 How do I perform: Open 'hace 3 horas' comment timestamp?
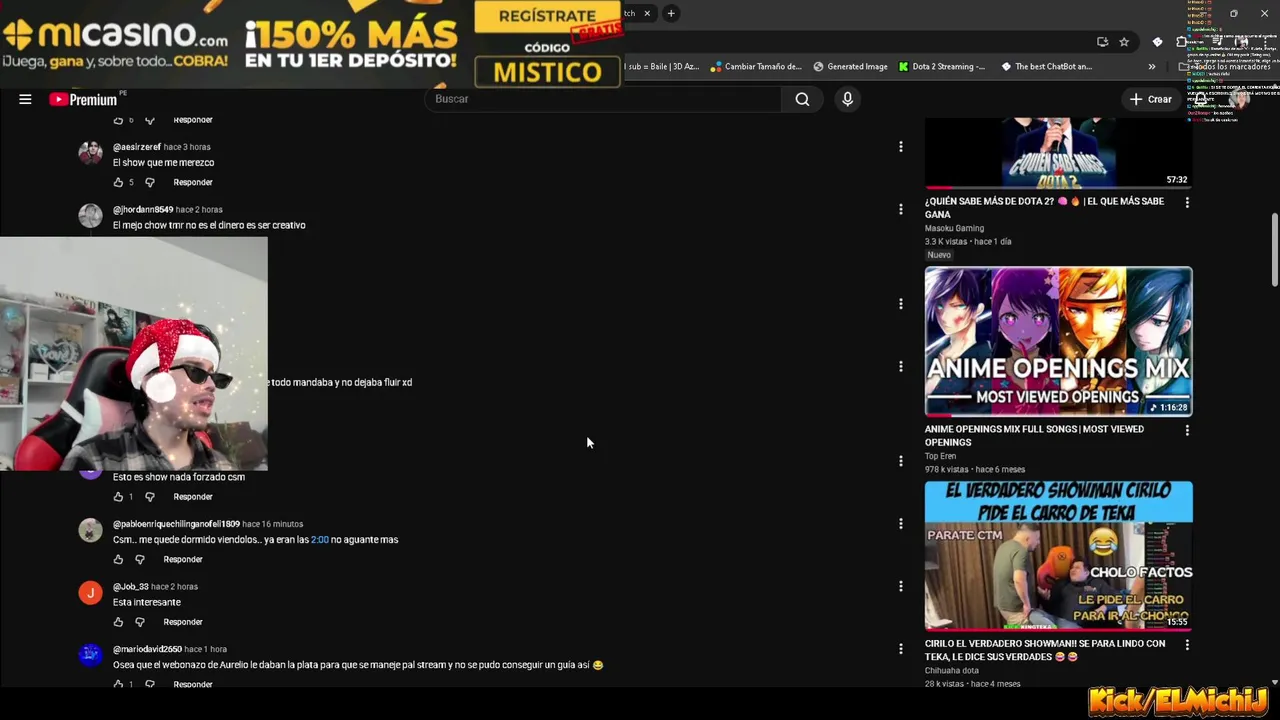(187, 147)
